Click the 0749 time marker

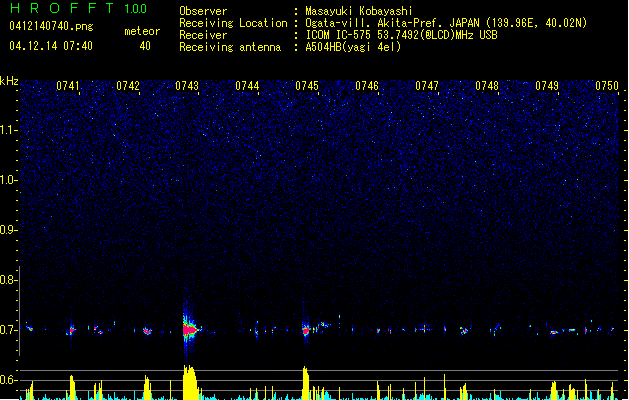pos(547,85)
